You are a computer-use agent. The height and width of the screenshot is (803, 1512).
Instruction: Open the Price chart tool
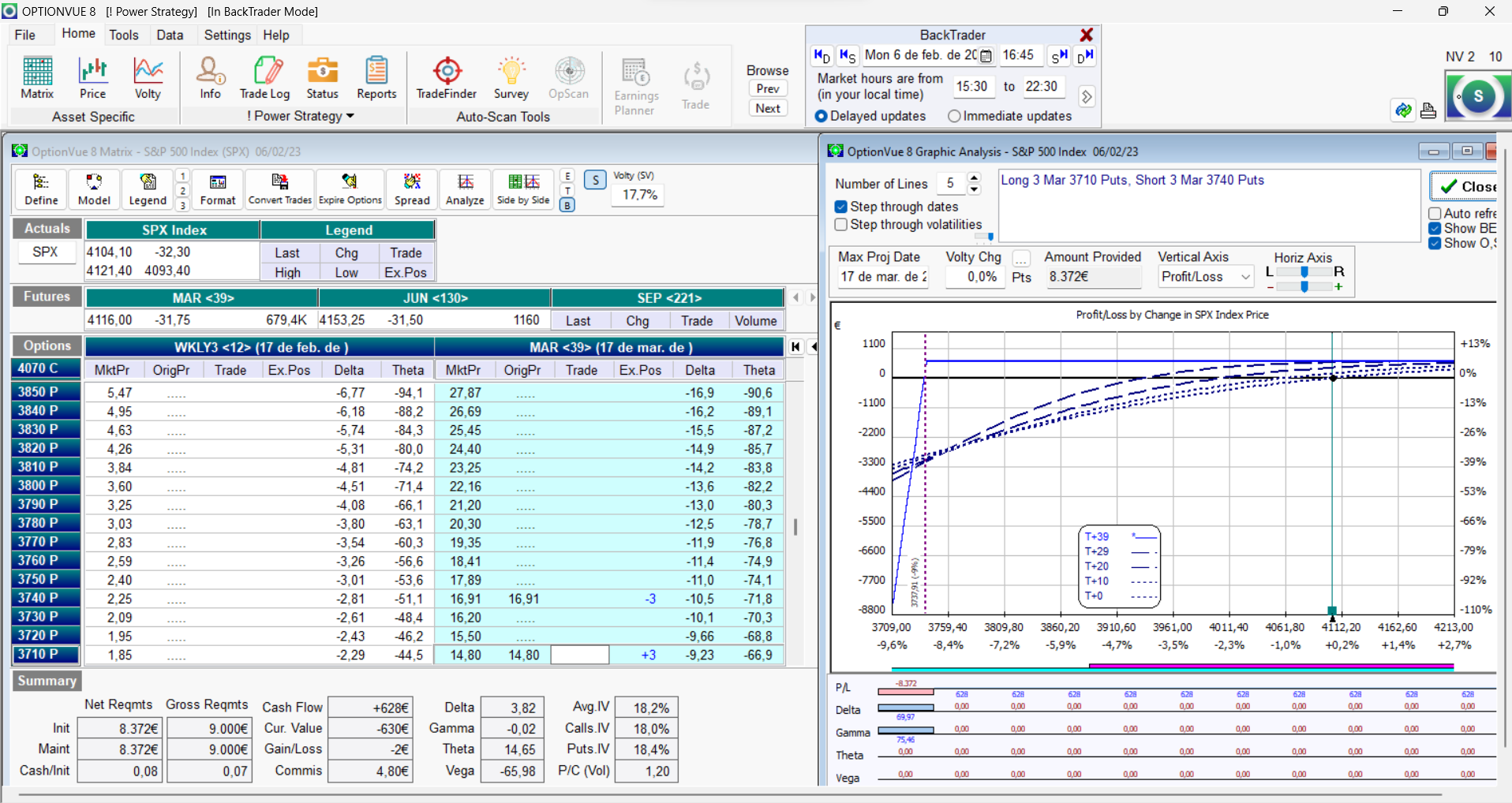pyautogui.click(x=92, y=78)
